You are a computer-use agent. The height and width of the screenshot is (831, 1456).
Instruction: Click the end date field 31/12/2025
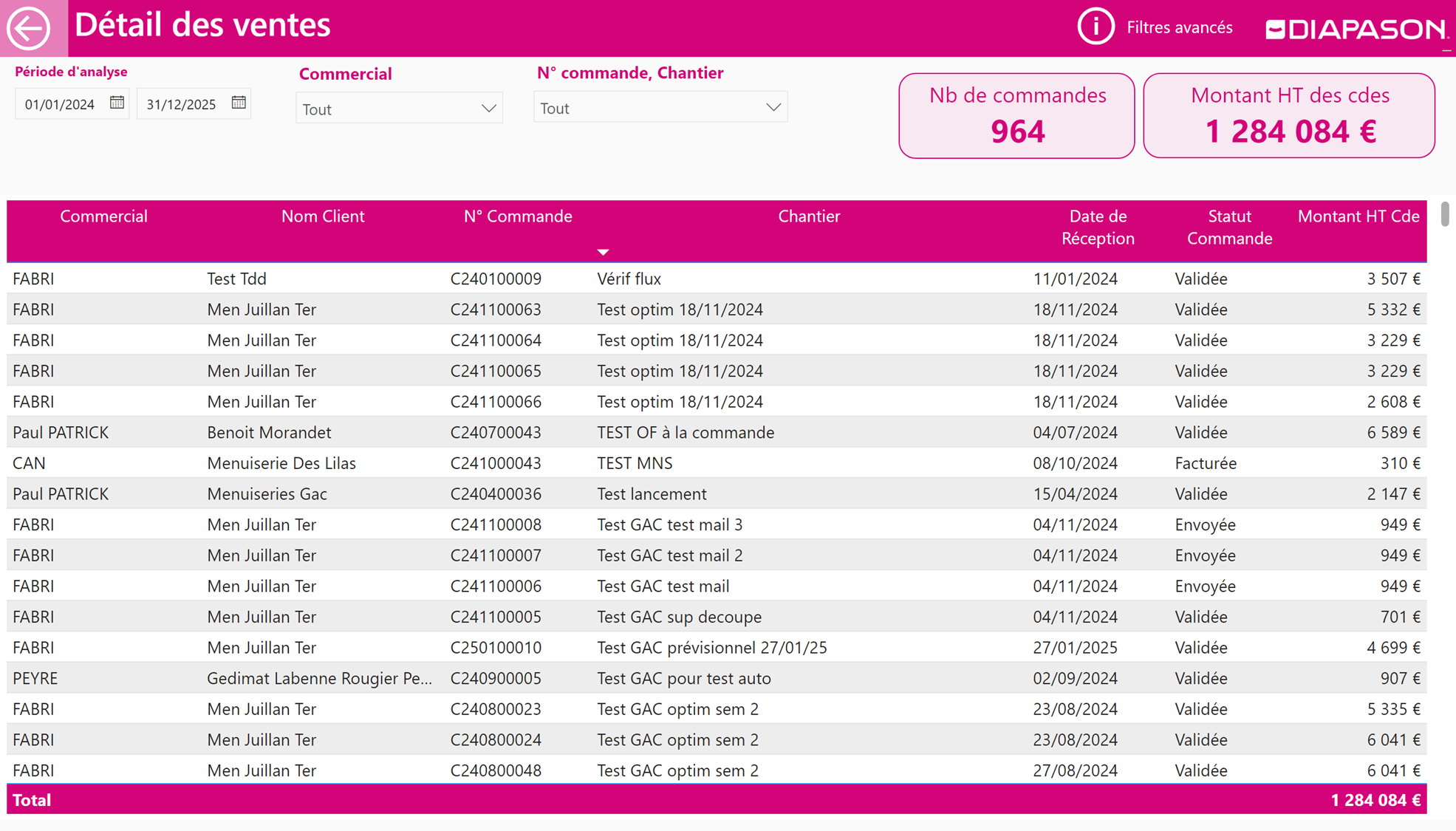point(182,104)
